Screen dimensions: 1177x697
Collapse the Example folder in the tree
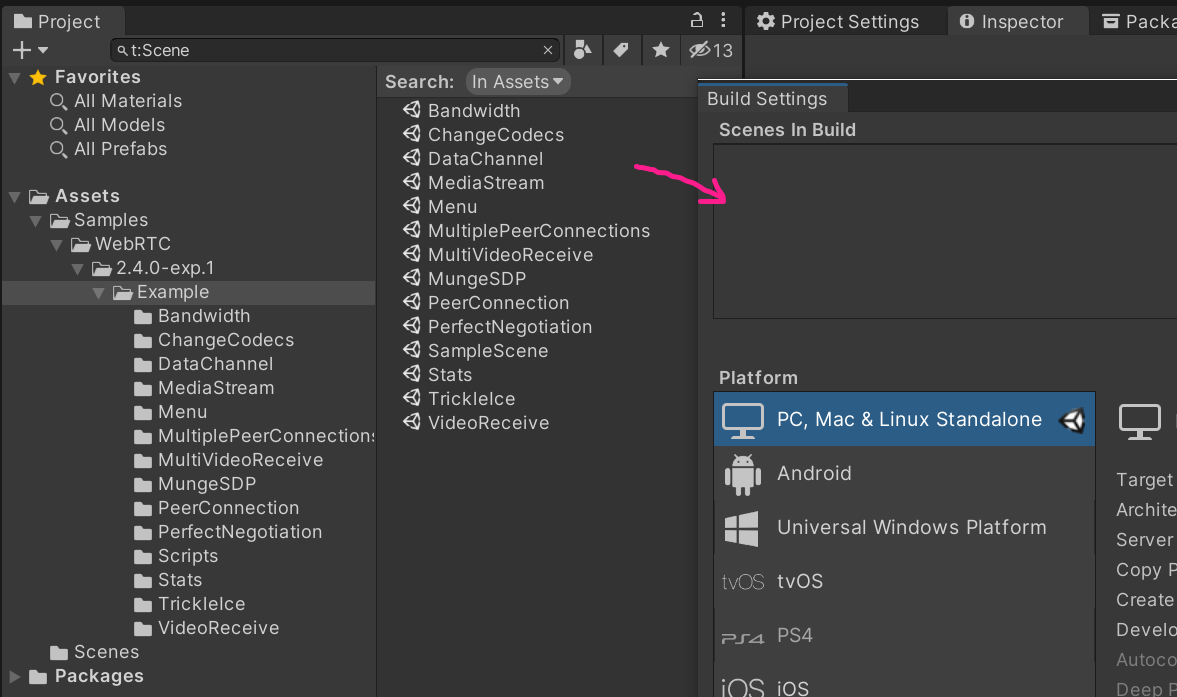pos(98,292)
